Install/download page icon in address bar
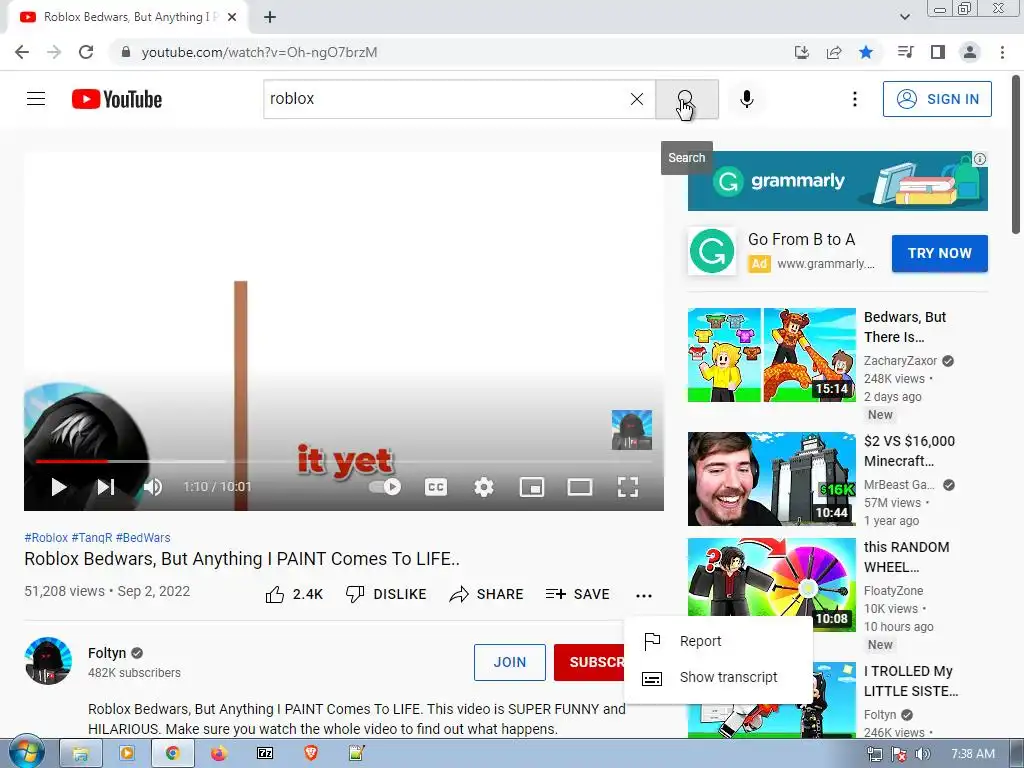Viewport: 1024px width, 768px height. click(801, 52)
